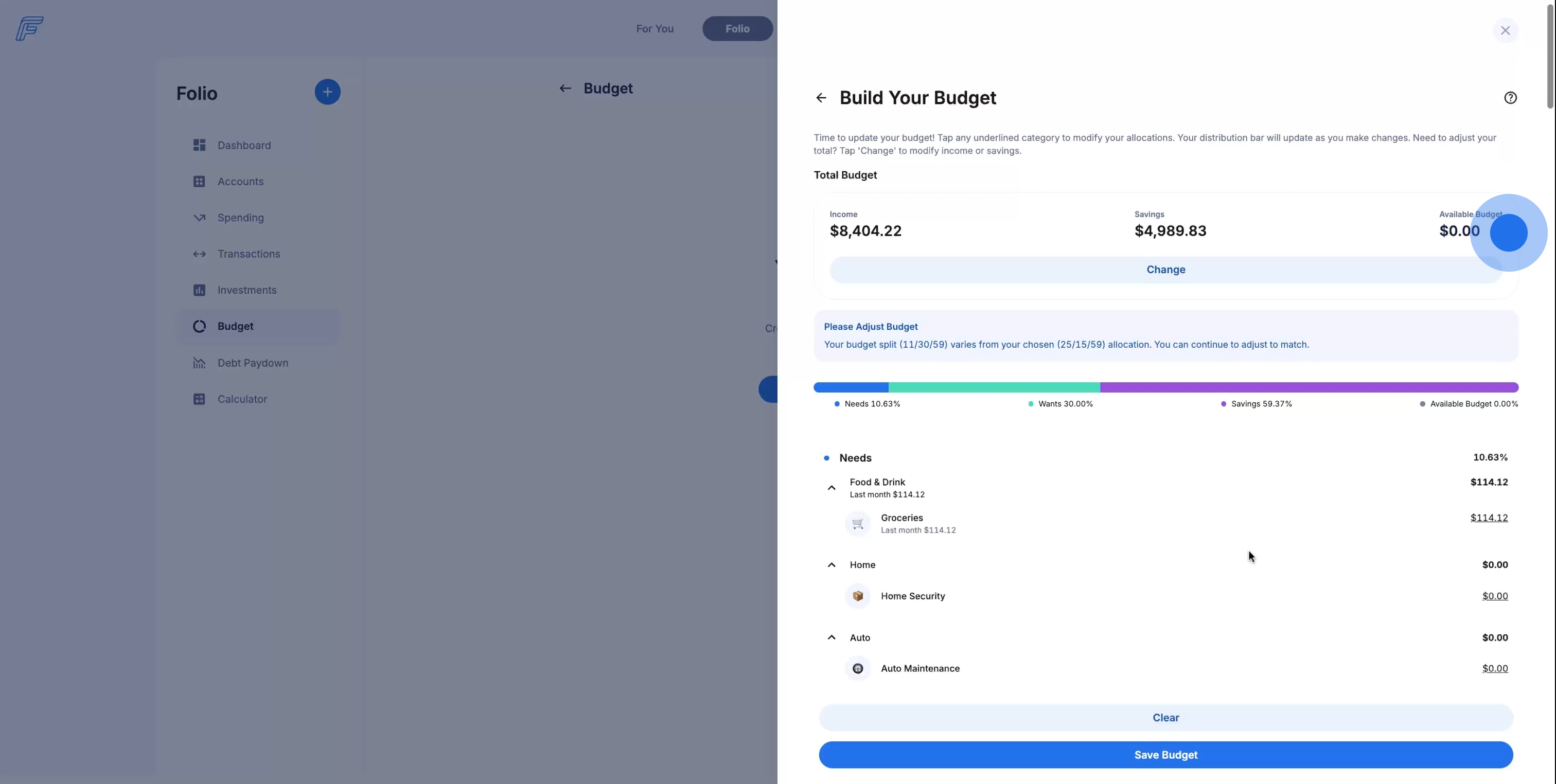Clear all budget allocations
Viewport: 1556px width, 784px height.
tap(1166, 718)
